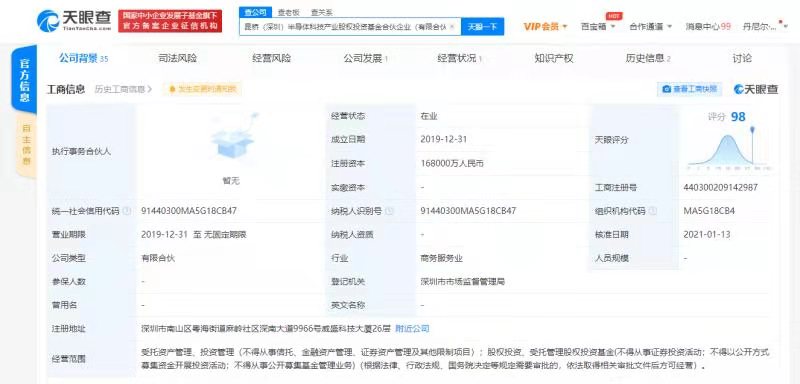
Task: Click the credit code 91440300MA5G18CB47 under 统一社会信用代码
Action: (x=189, y=211)
